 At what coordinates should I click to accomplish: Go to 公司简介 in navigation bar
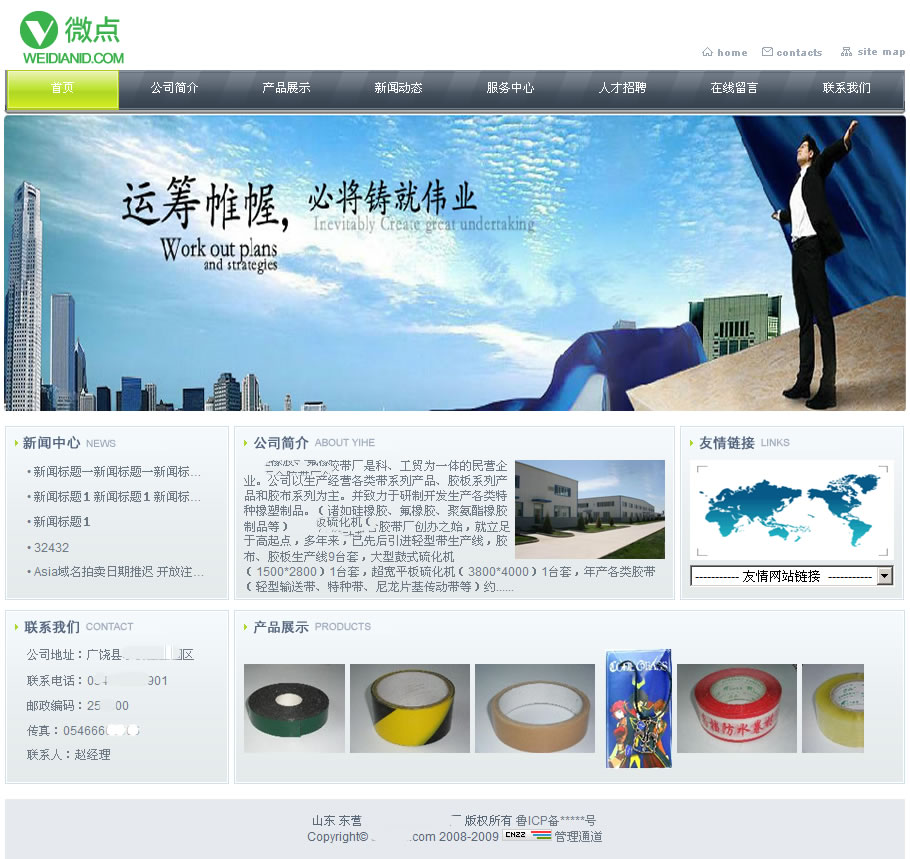(x=174, y=89)
